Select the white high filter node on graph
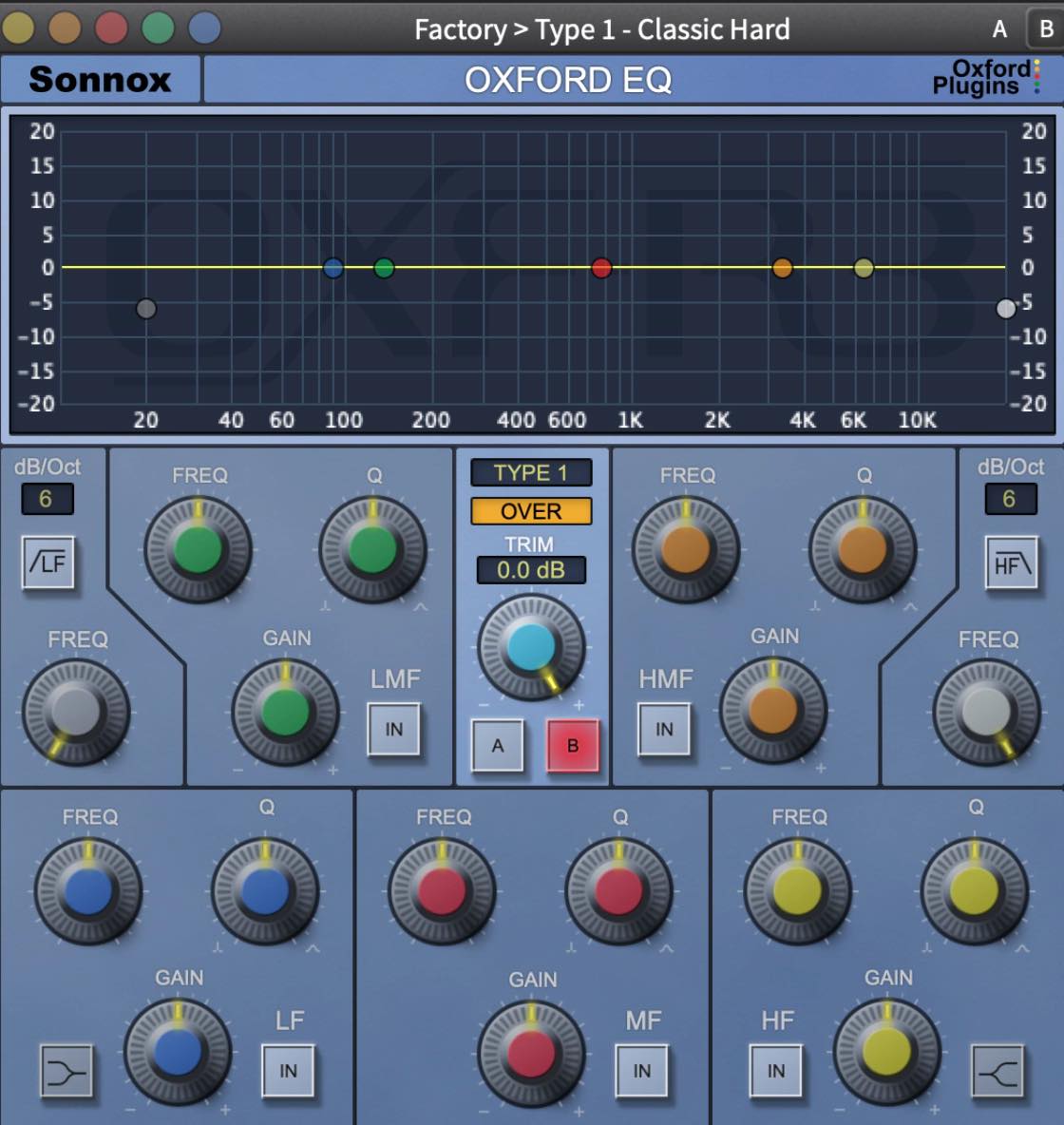Screen dimensions: 1064x1125 pyautogui.click(x=1006, y=309)
